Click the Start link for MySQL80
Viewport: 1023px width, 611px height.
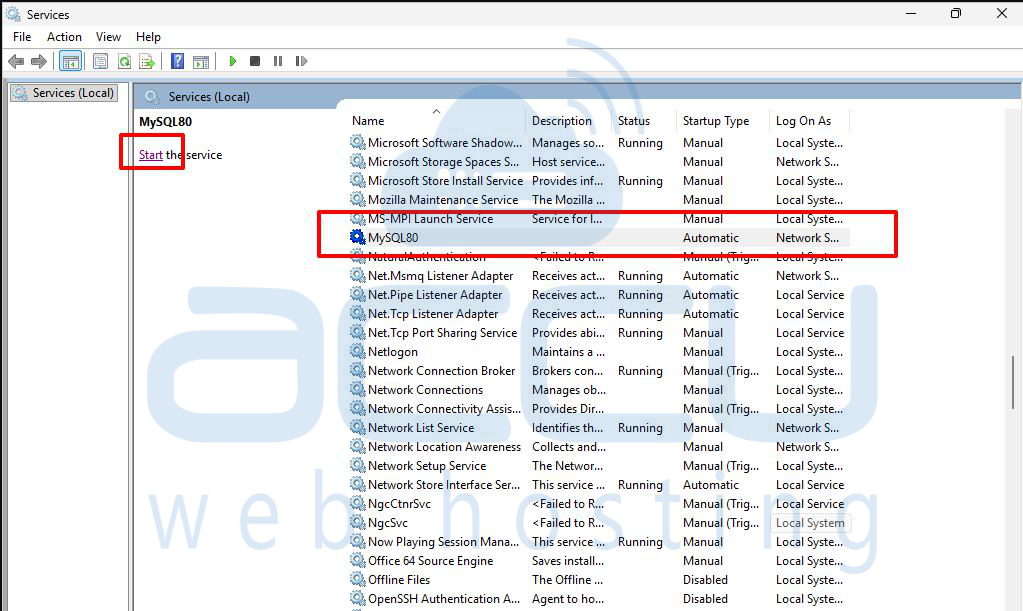click(x=151, y=155)
